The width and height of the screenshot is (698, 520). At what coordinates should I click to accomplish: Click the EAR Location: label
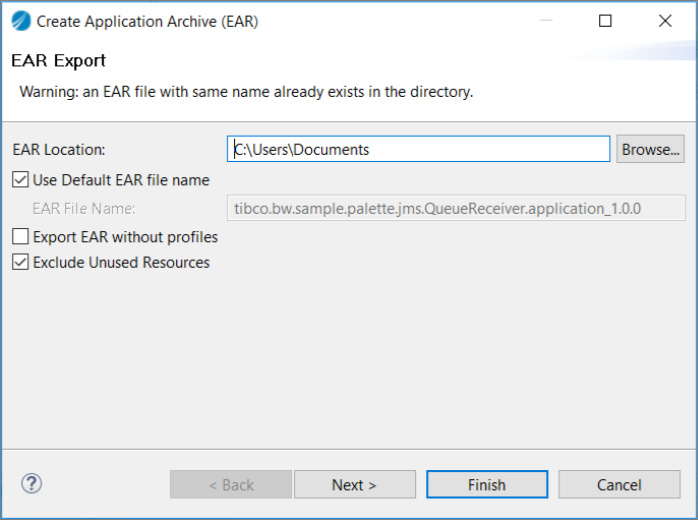click(59, 150)
